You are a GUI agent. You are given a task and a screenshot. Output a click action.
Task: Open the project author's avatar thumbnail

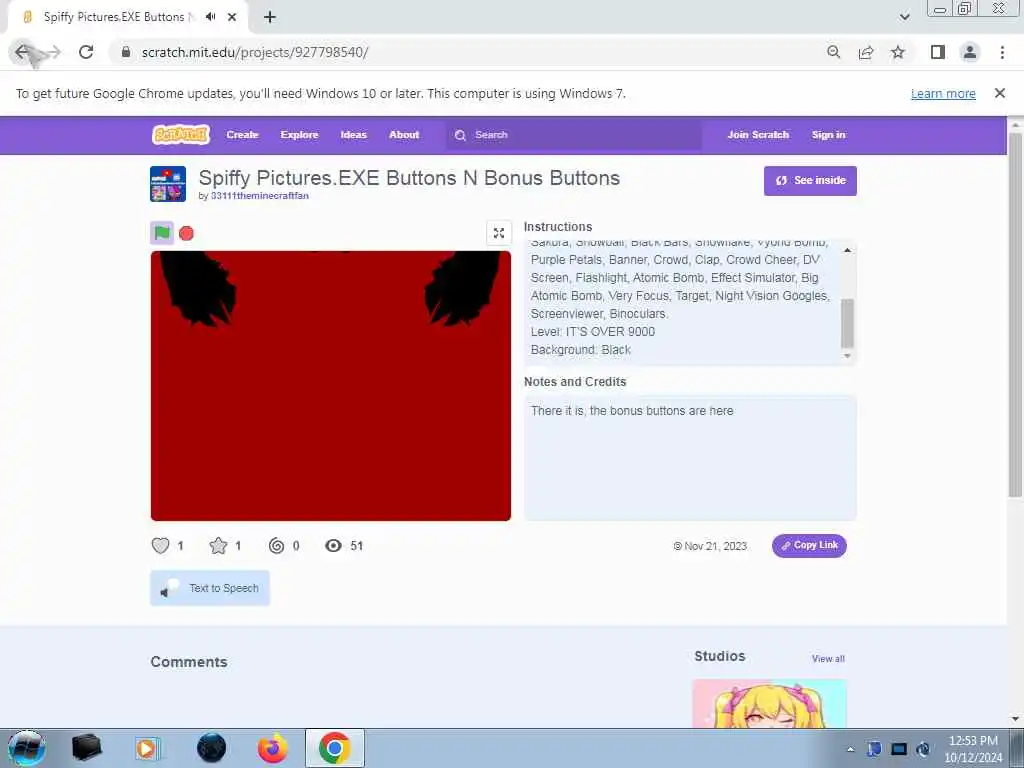point(168,184)
